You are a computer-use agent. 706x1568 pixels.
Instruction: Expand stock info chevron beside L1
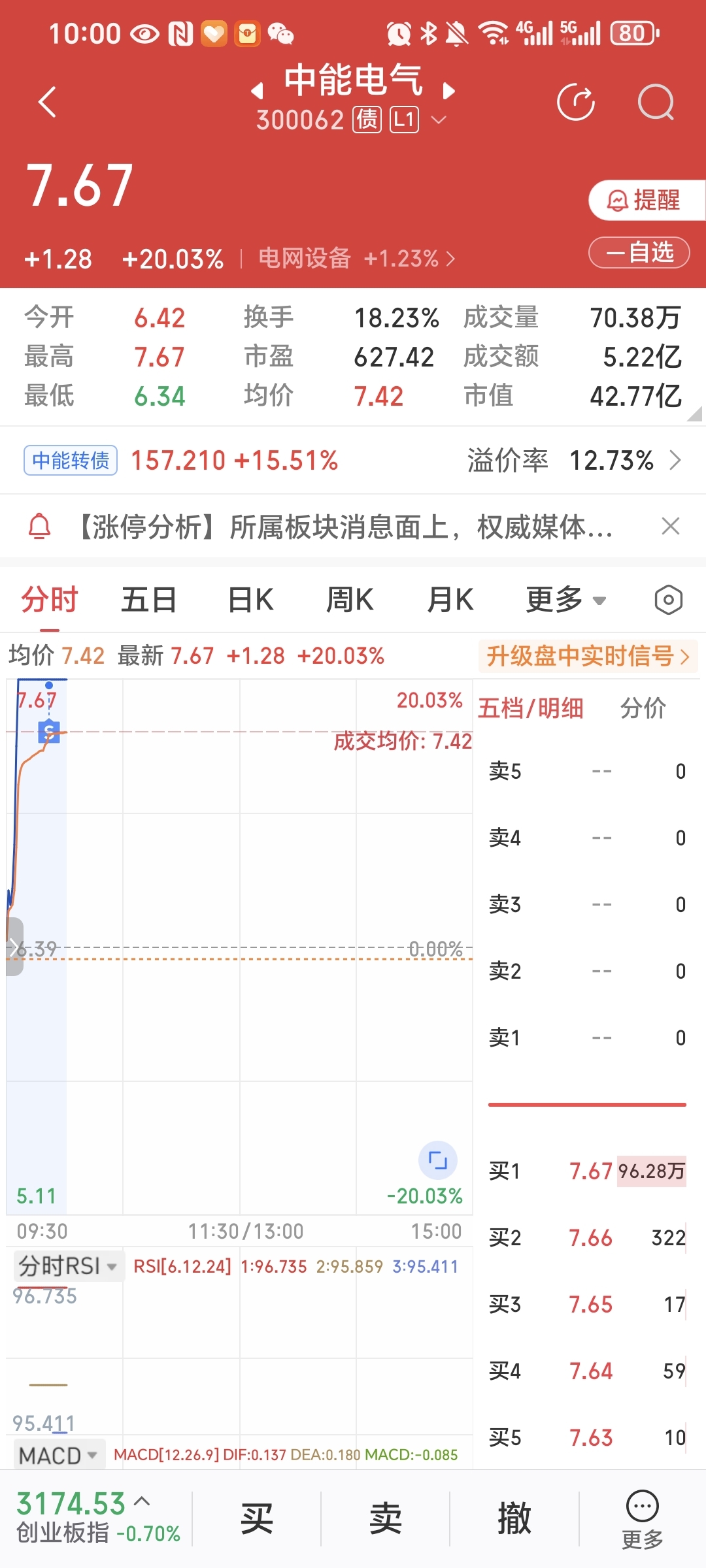click(x=439, y=120)
